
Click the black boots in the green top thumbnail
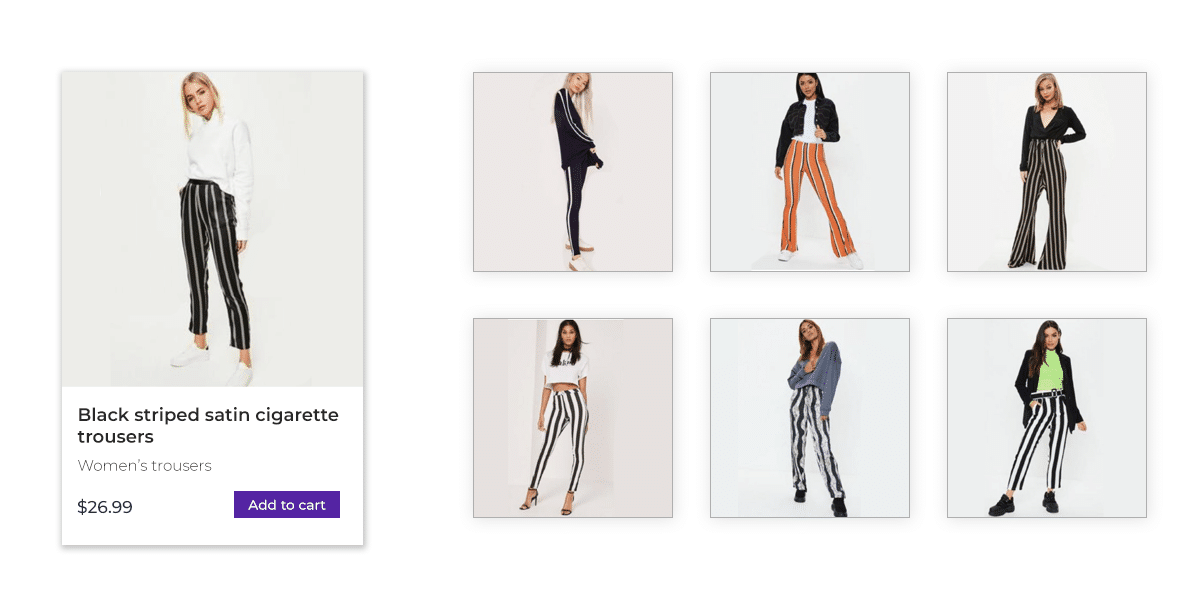(1024, 503)
